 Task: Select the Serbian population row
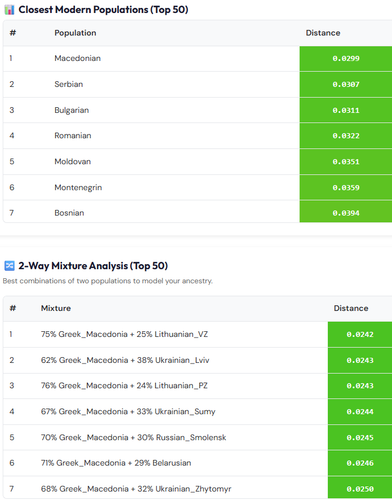(198, 84)
